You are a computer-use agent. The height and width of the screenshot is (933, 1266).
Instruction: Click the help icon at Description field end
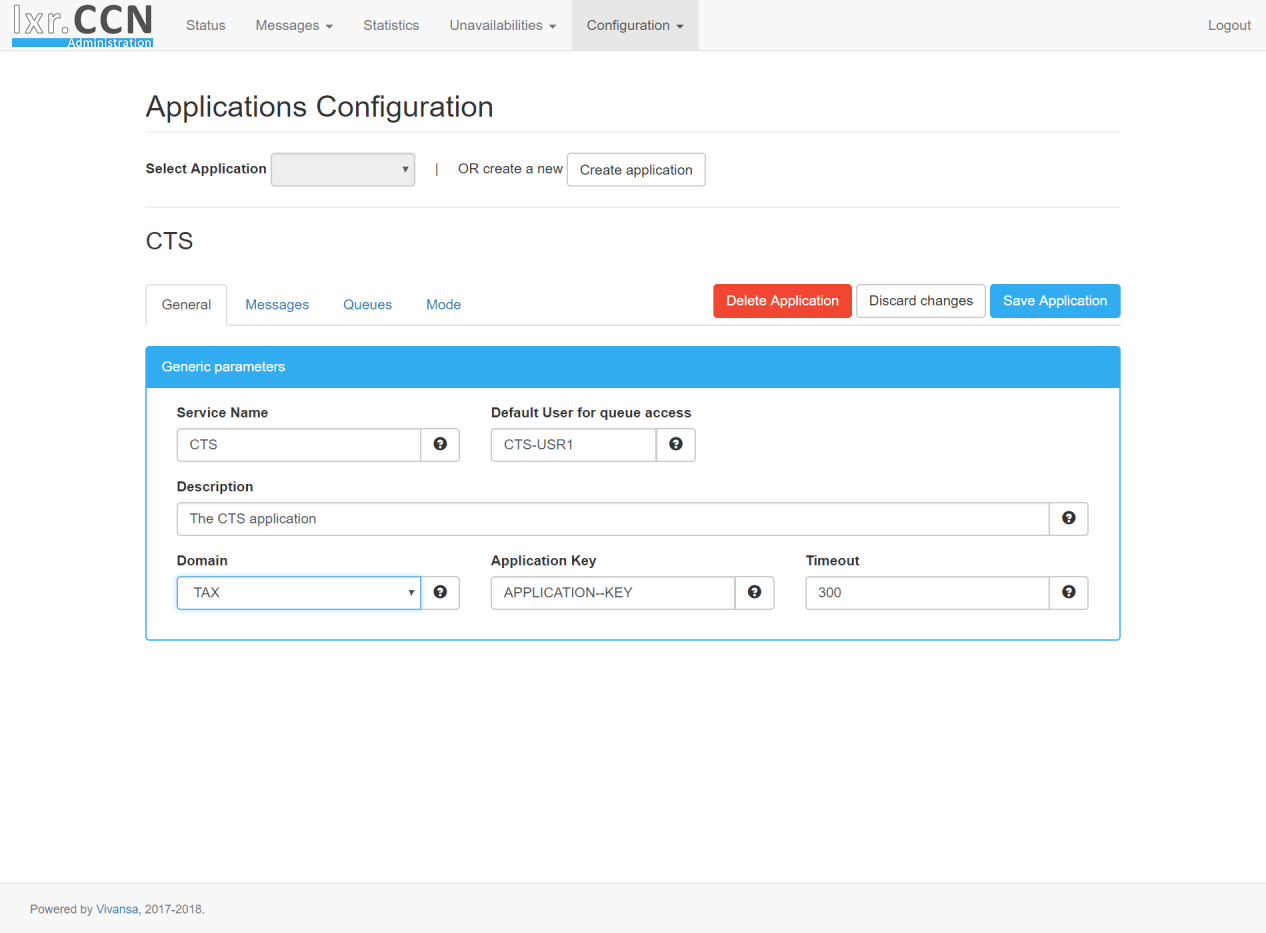coord(1069,519)
